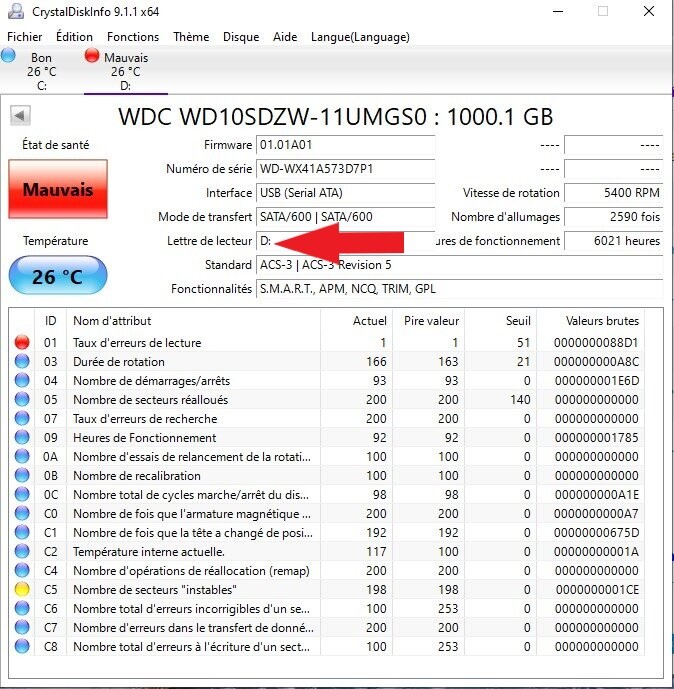This screenshot has height=689, width=674.
Task: Open the Langue(Language) menu
Action: pyautogui.click(x=360, y=37)
